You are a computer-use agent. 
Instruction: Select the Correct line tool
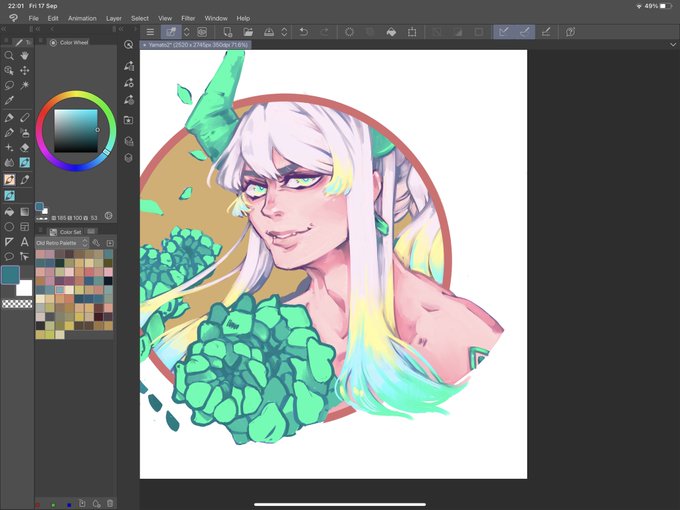tap(25, 257)
